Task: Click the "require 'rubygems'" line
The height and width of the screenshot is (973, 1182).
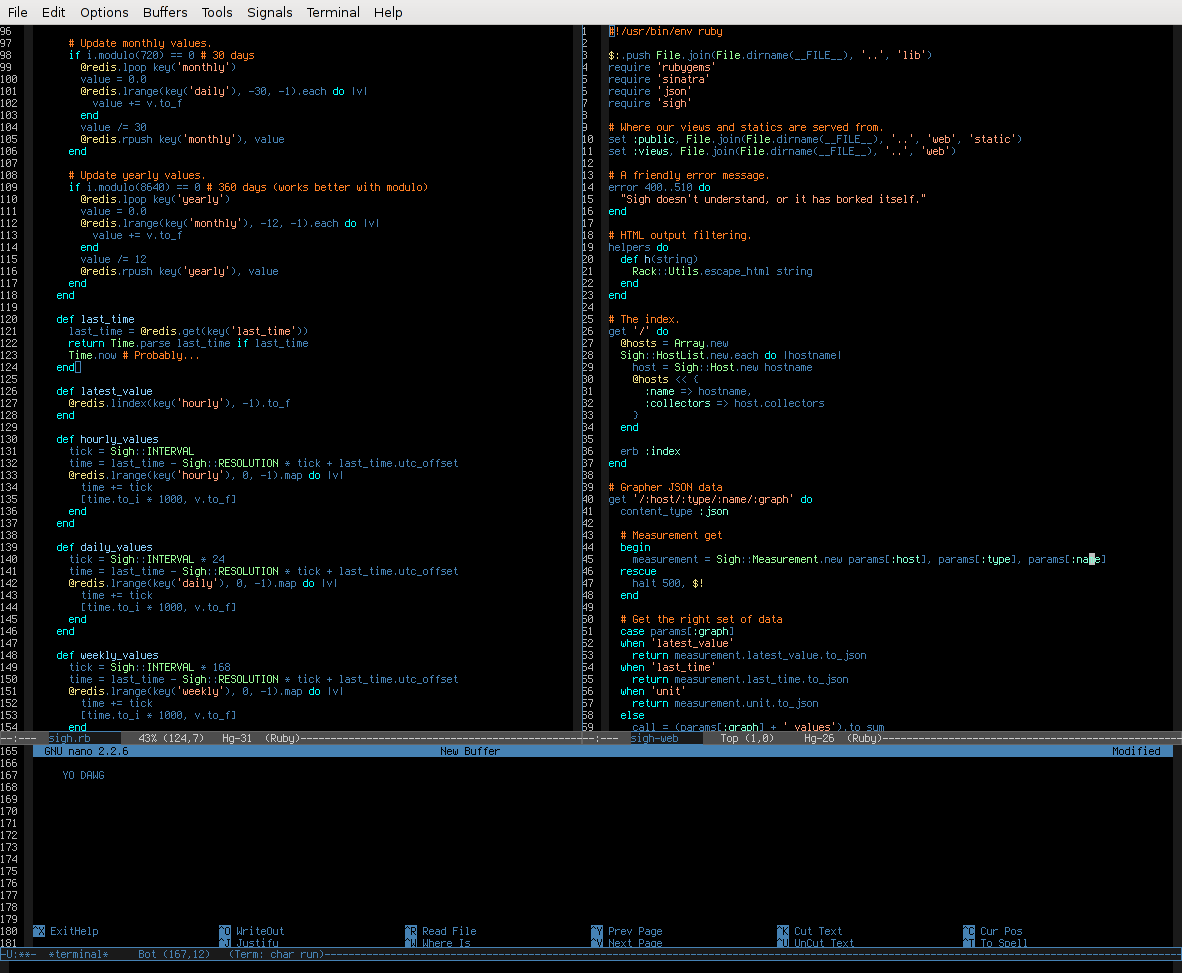Action: pyautogui.click(x=662, y=67)
